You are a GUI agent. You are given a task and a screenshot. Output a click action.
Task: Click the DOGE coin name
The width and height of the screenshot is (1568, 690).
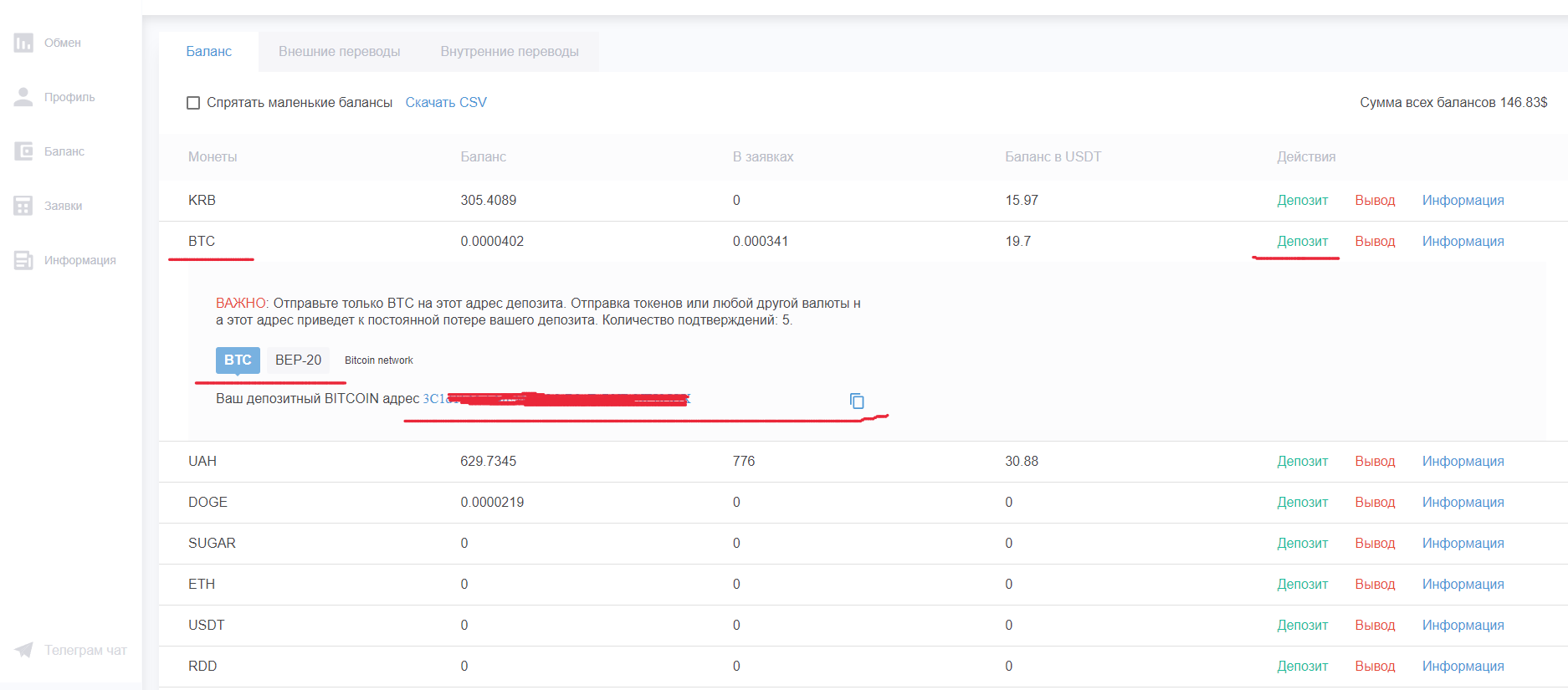tap(208, 503)
